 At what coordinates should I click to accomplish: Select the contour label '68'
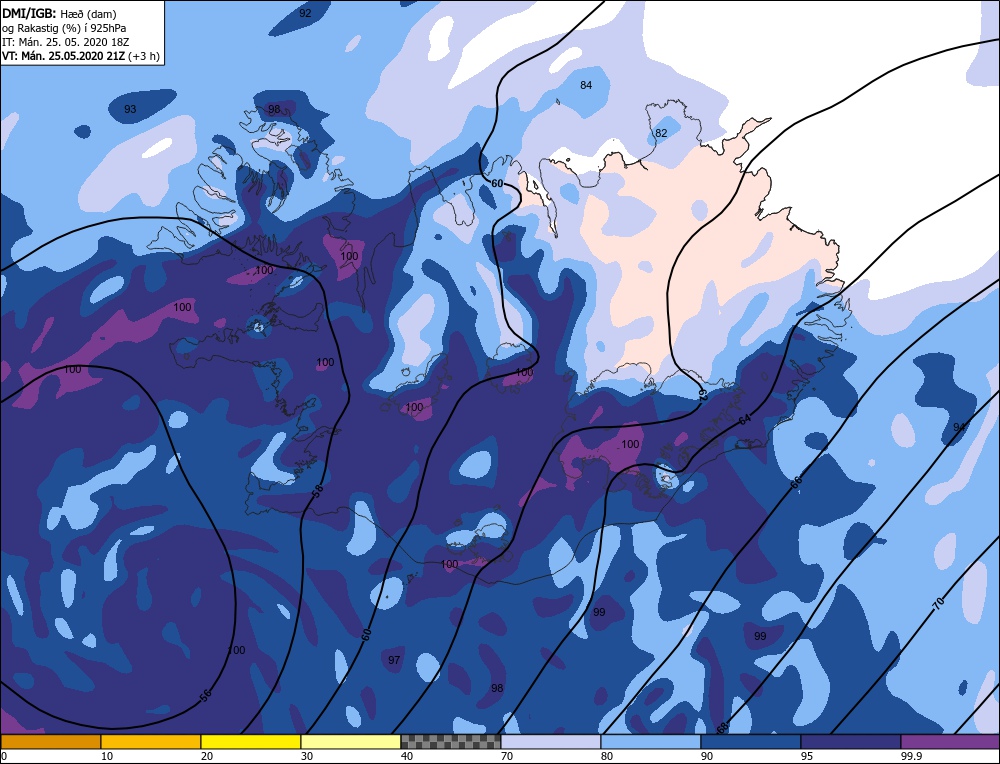722,728
